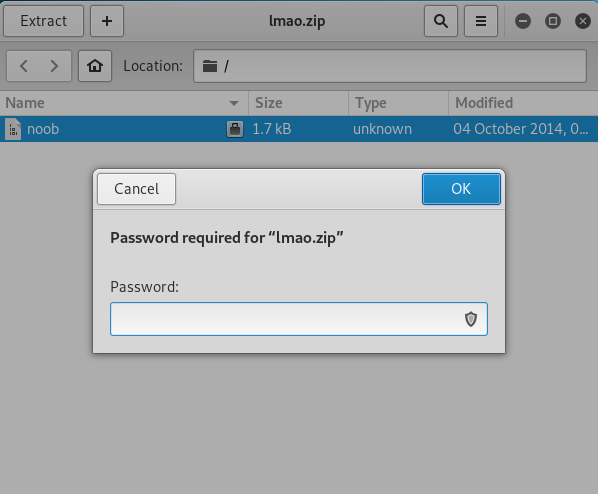Click the search magnifier icon
This screenshot has width=598, height=494.
pos(440,21)
